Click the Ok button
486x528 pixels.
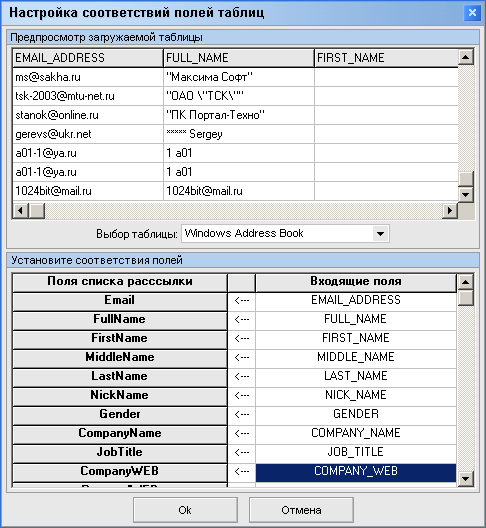click(x=185, y=510)
